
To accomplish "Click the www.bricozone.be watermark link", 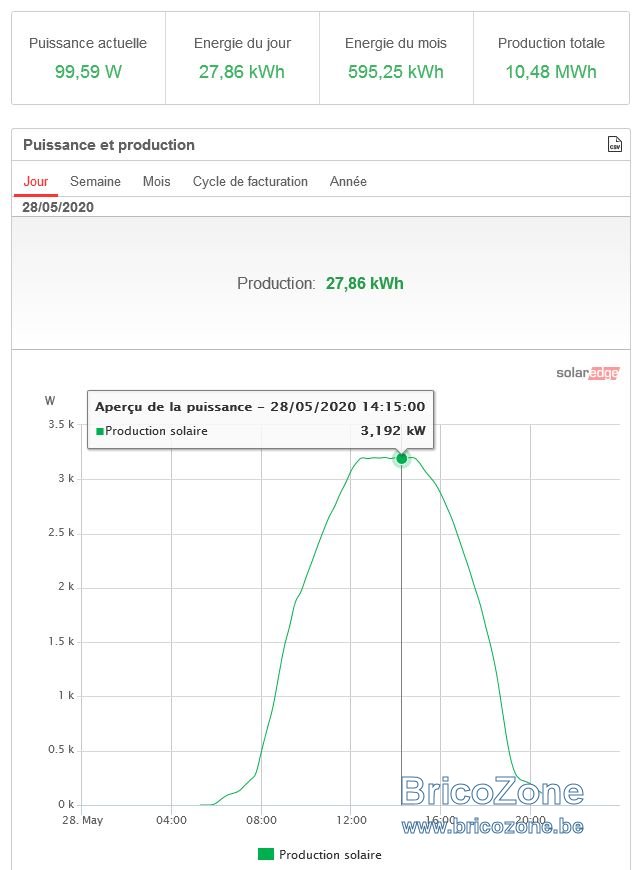I will (x=492, y=827).
